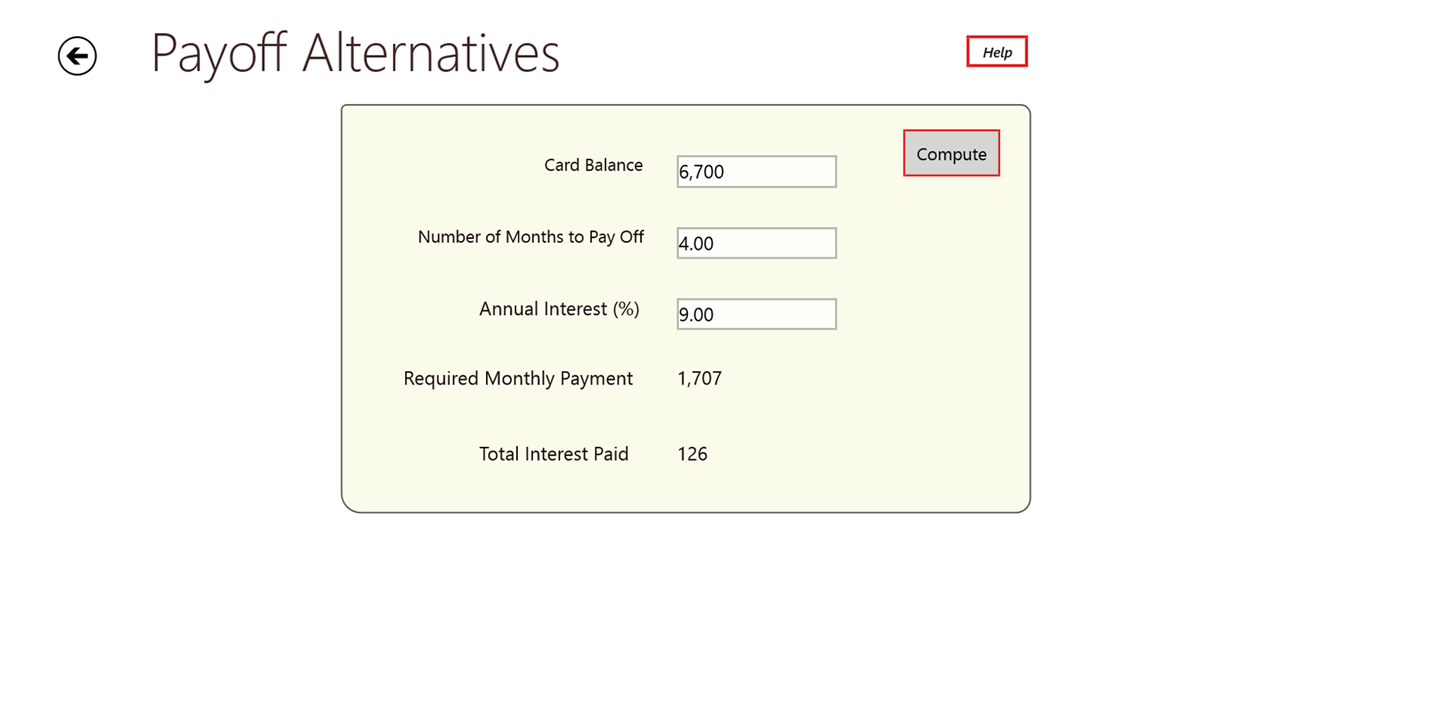
Task: Select the Annual Interest input box
Action: 756,314
